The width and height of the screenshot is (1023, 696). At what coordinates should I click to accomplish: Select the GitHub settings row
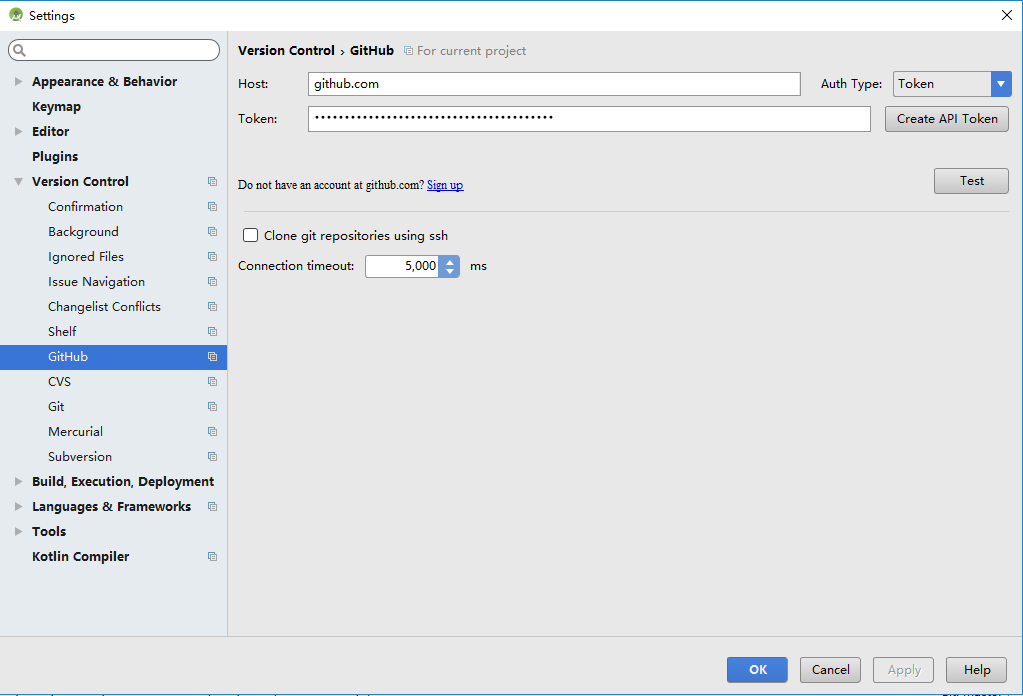pos(114,356)
